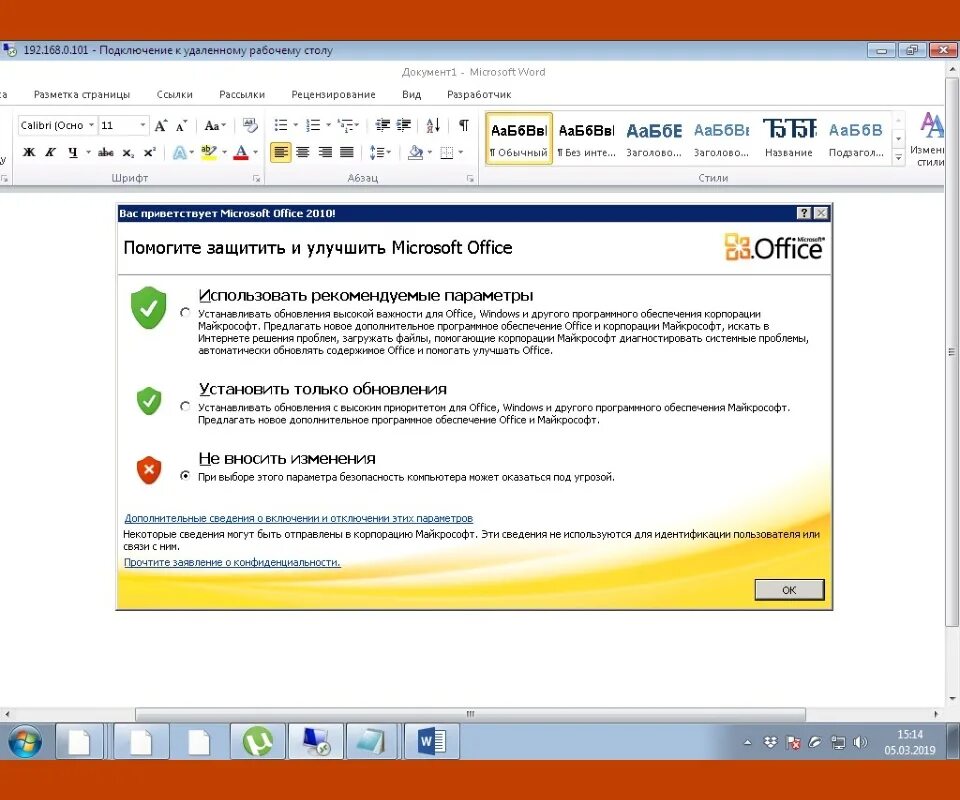Open Прочтите заявление о конфиденциальности link

tap(232, 562)
